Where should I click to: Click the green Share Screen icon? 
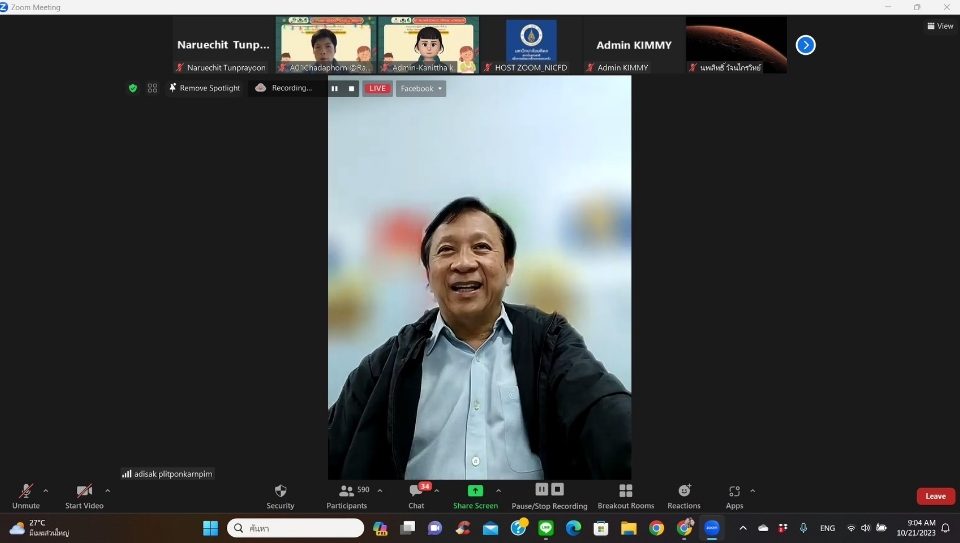click(x=475, y=490)
